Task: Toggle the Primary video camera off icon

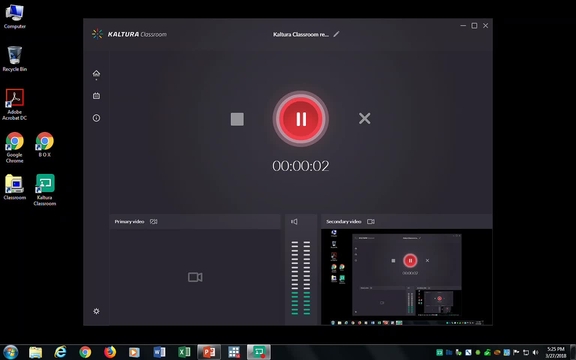Action: tap(154, 222)
